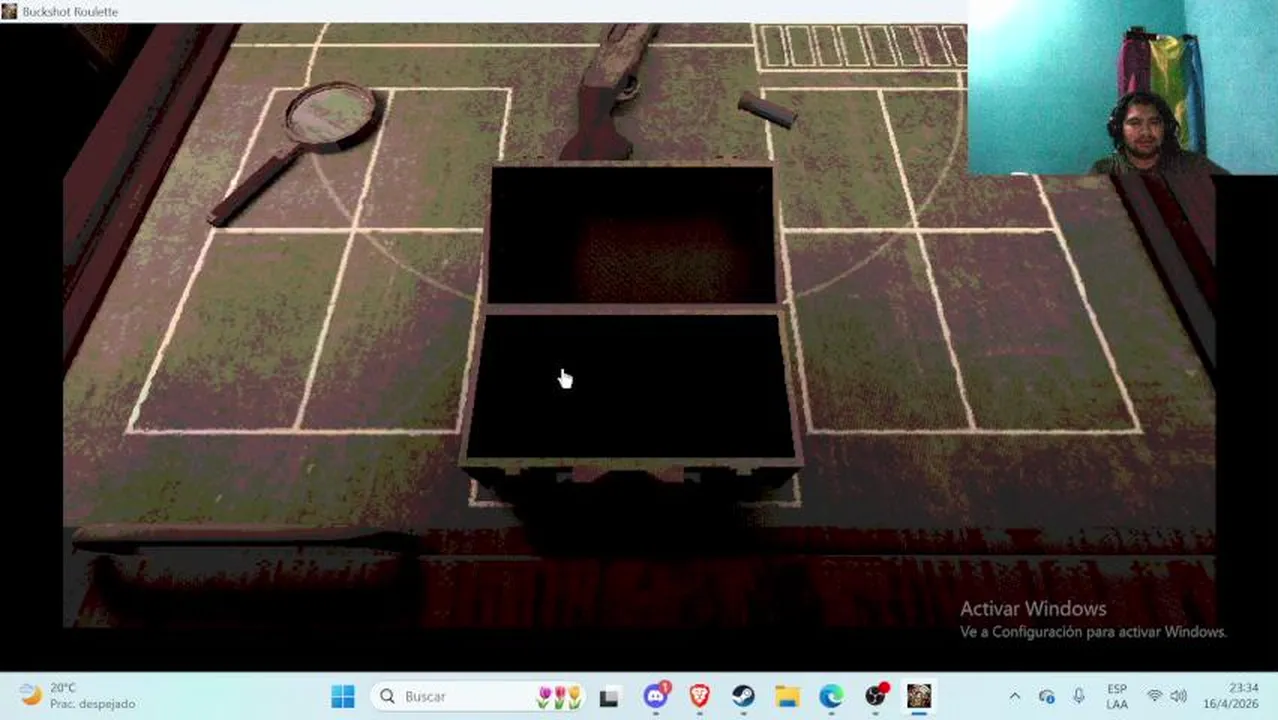Click the Buscar search field
This screenshot has width=1278, height=720.
coord(478,696)
